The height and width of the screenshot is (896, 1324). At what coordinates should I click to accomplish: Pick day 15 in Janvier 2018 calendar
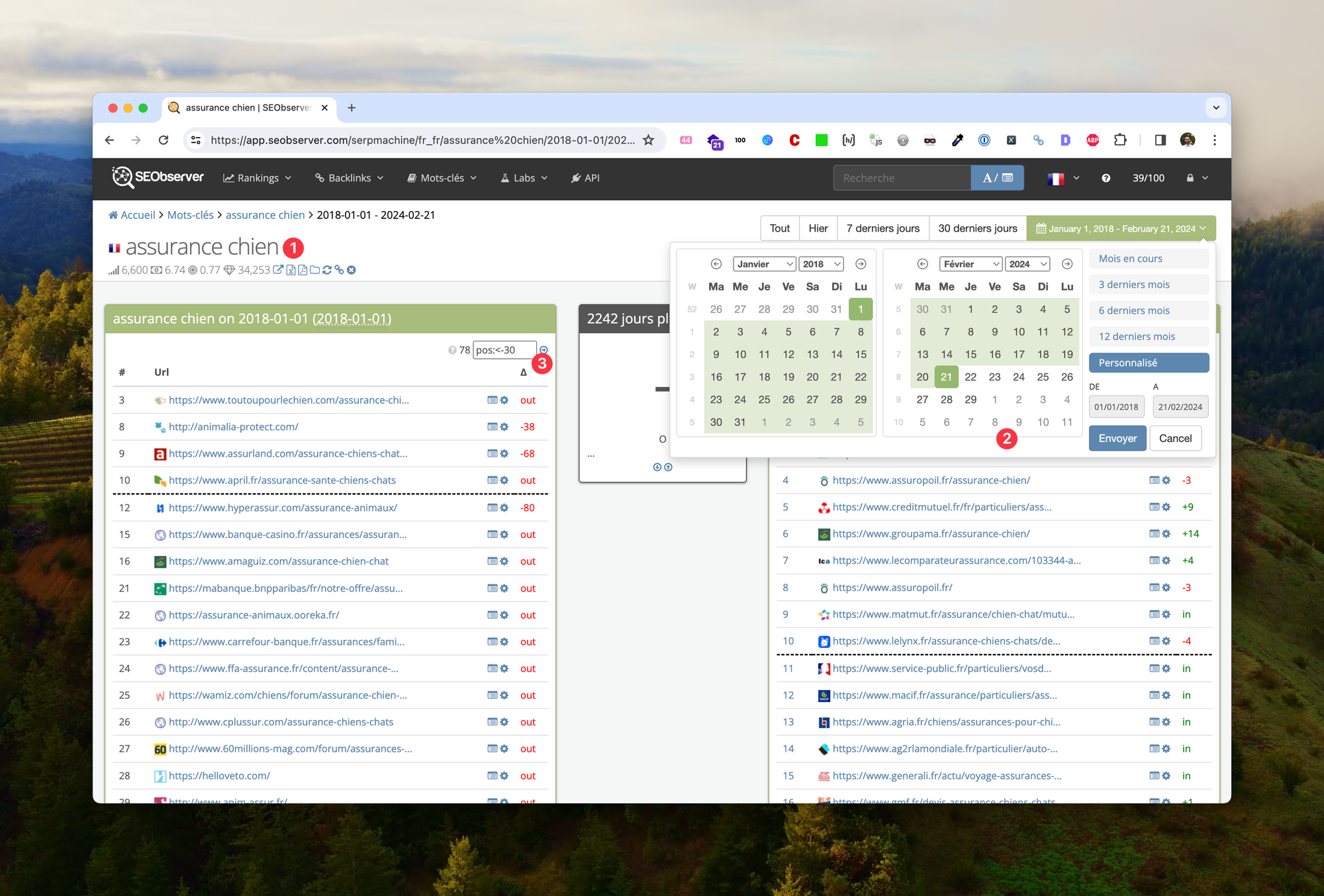tap(861, 355)
